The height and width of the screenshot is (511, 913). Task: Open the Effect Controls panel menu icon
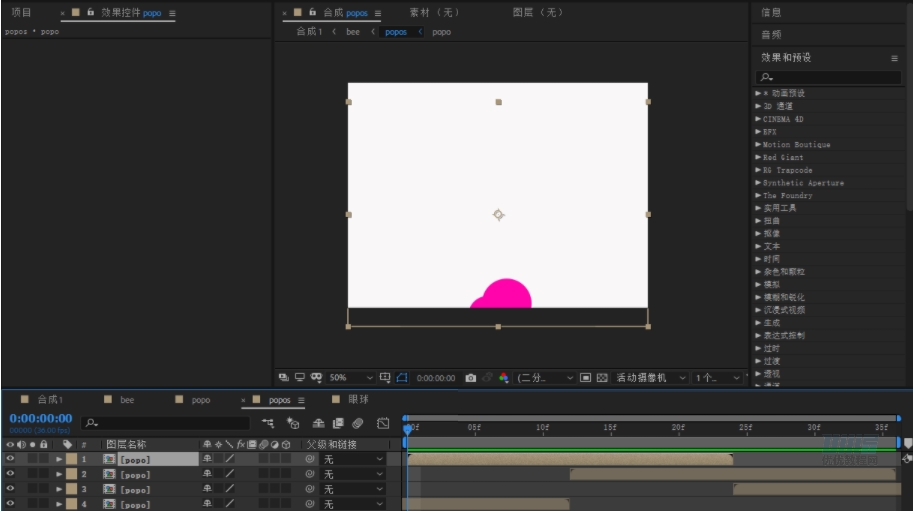point(172,13)
